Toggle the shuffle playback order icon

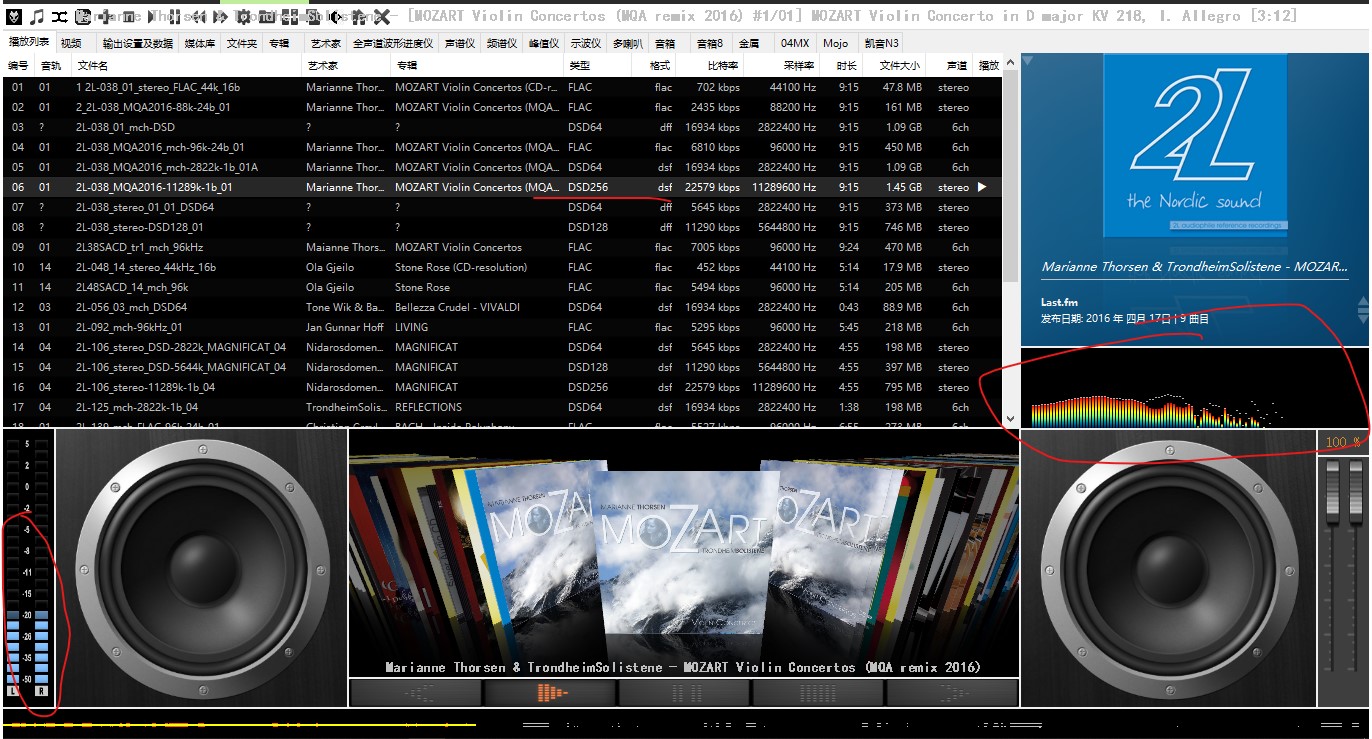pyautogui.click(x=60, y=16)
